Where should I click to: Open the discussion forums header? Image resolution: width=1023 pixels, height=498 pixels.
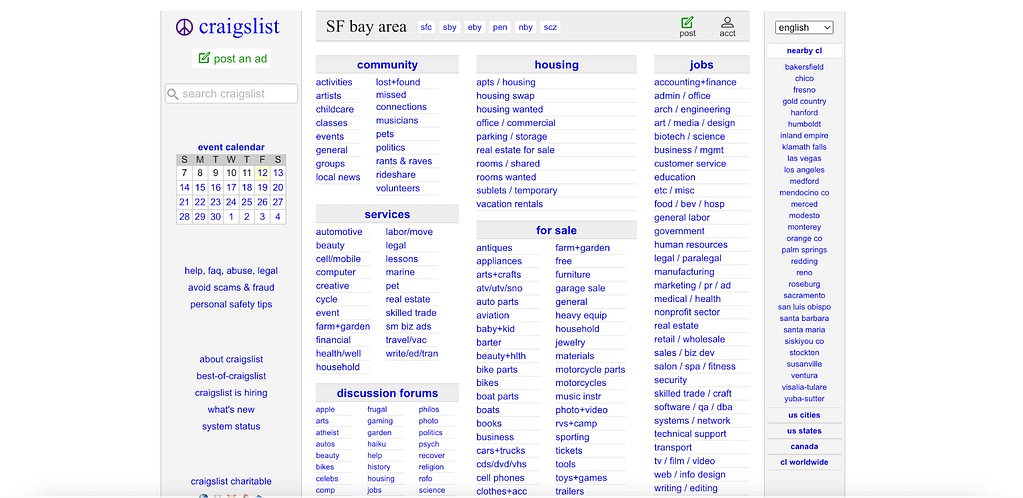click(387, 393)
